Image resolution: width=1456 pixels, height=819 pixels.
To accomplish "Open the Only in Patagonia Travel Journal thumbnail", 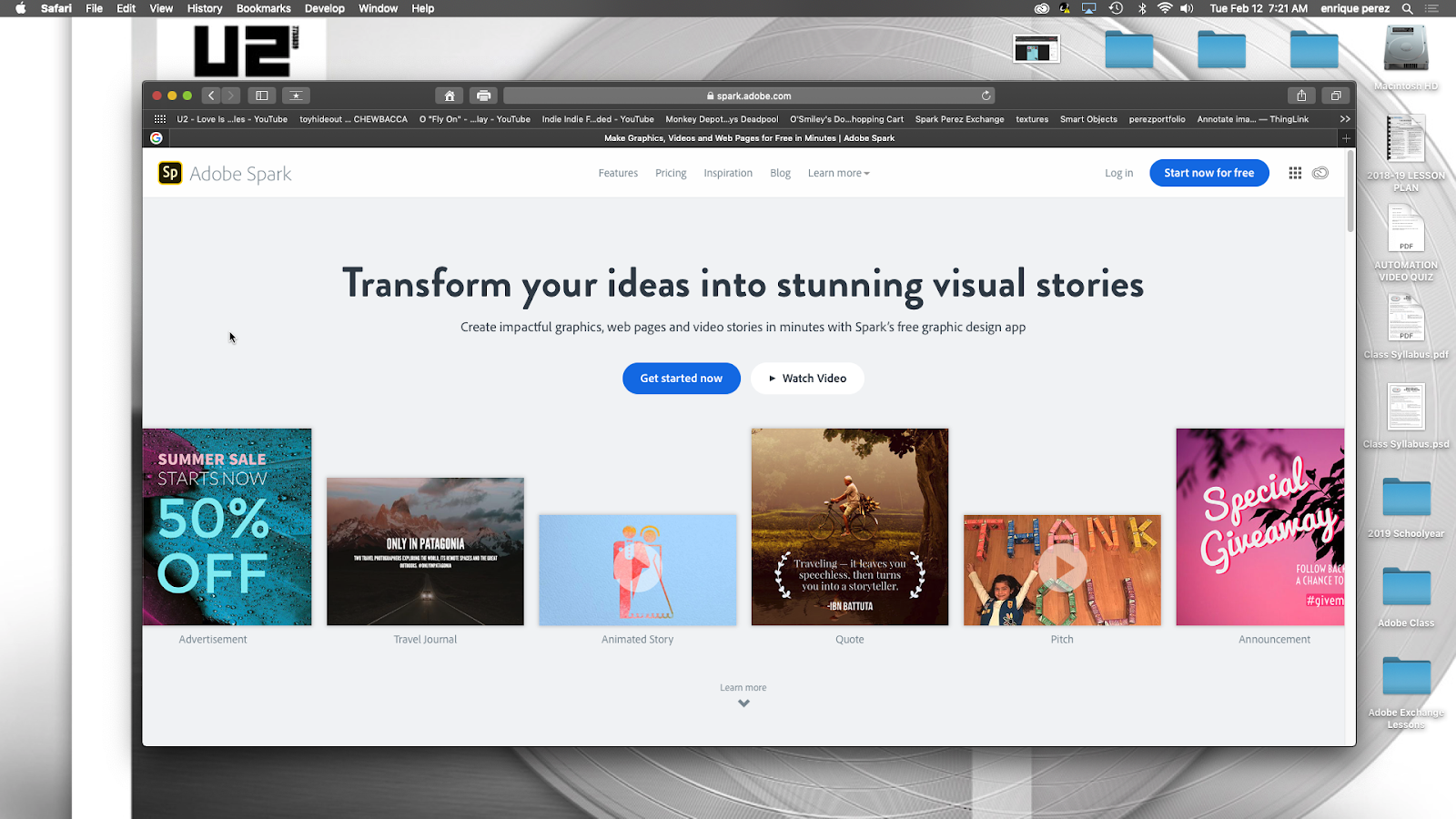I will [425, 551].
